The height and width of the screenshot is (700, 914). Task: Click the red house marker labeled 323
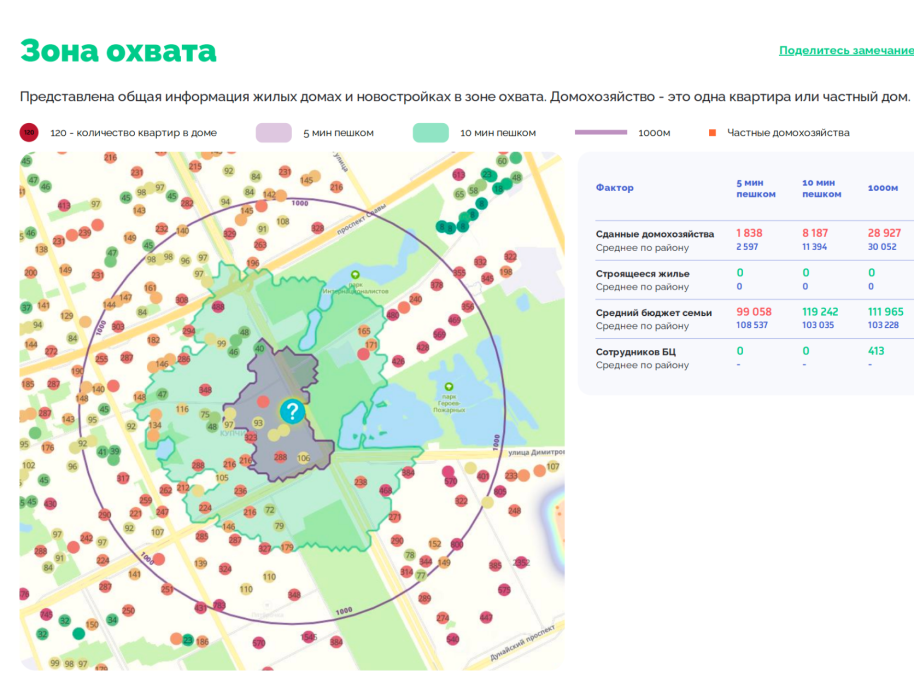point(251,437)
